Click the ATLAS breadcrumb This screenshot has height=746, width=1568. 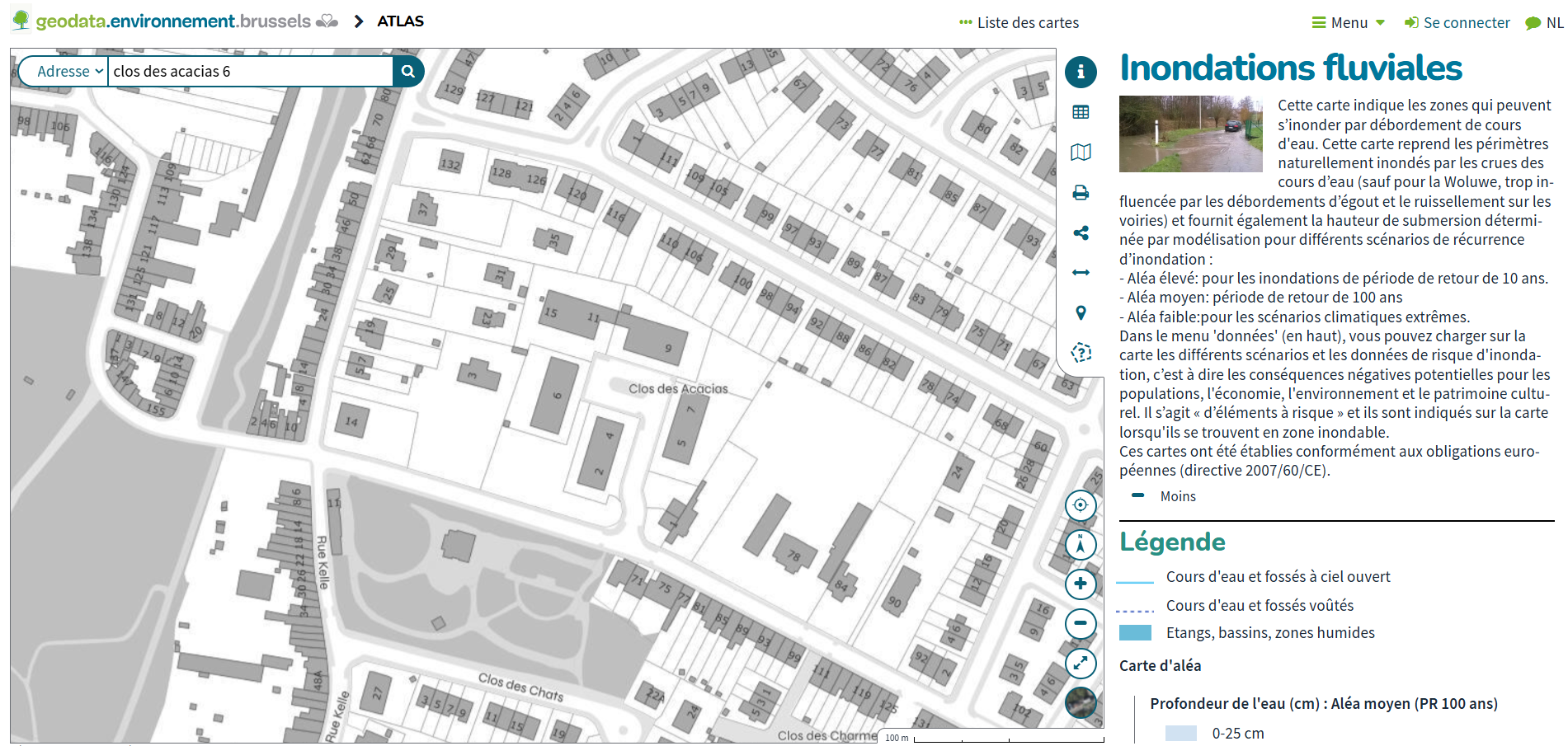[x=400, y=21]
